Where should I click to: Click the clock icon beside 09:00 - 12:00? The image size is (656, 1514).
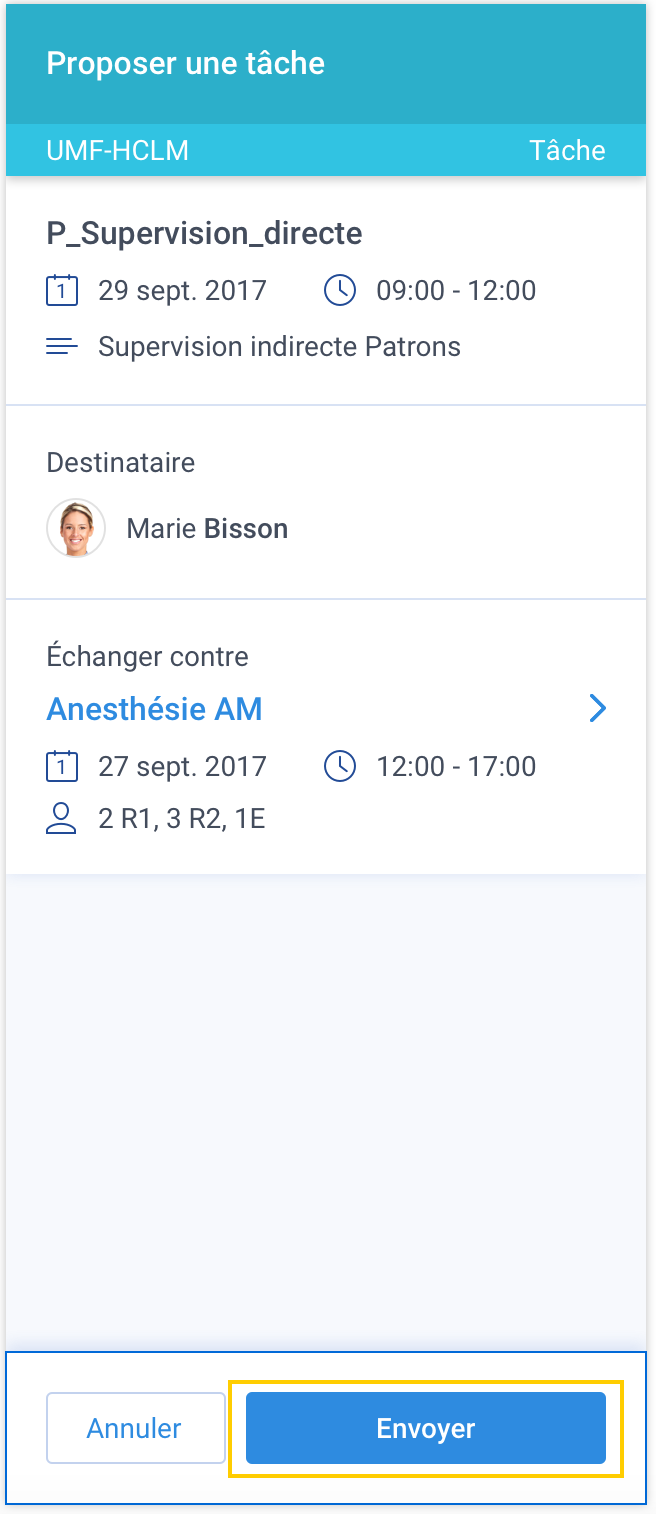coord(340,291)
